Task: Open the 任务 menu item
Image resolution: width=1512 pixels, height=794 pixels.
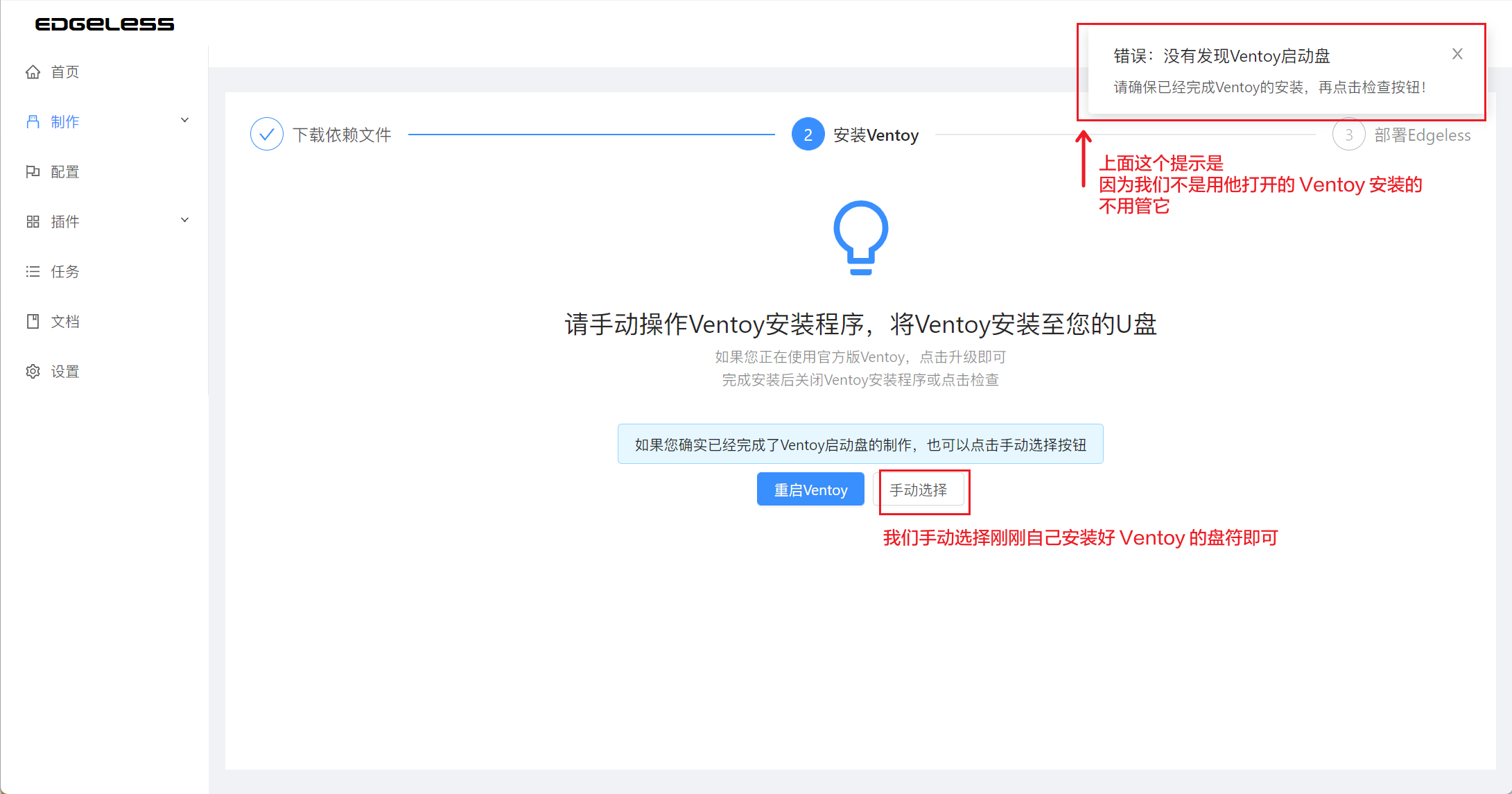Action: 104,272
